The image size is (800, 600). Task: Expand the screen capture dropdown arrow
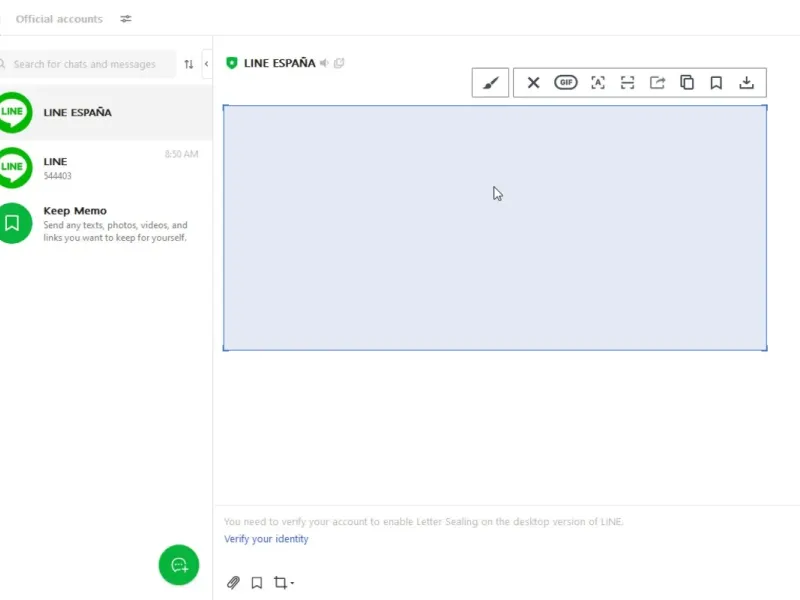point(292,583)
